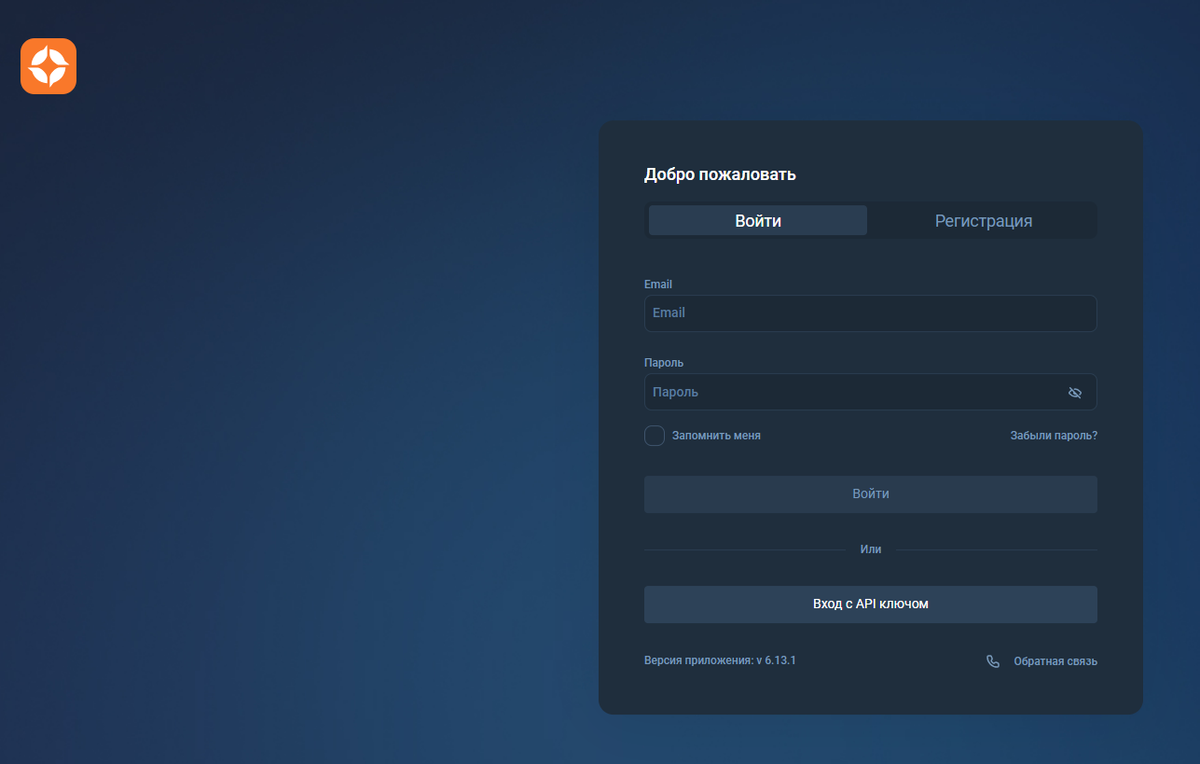Toggle remember me on the login form
The width and height of the screenshot is (1200, 764).
click(654, 435)
